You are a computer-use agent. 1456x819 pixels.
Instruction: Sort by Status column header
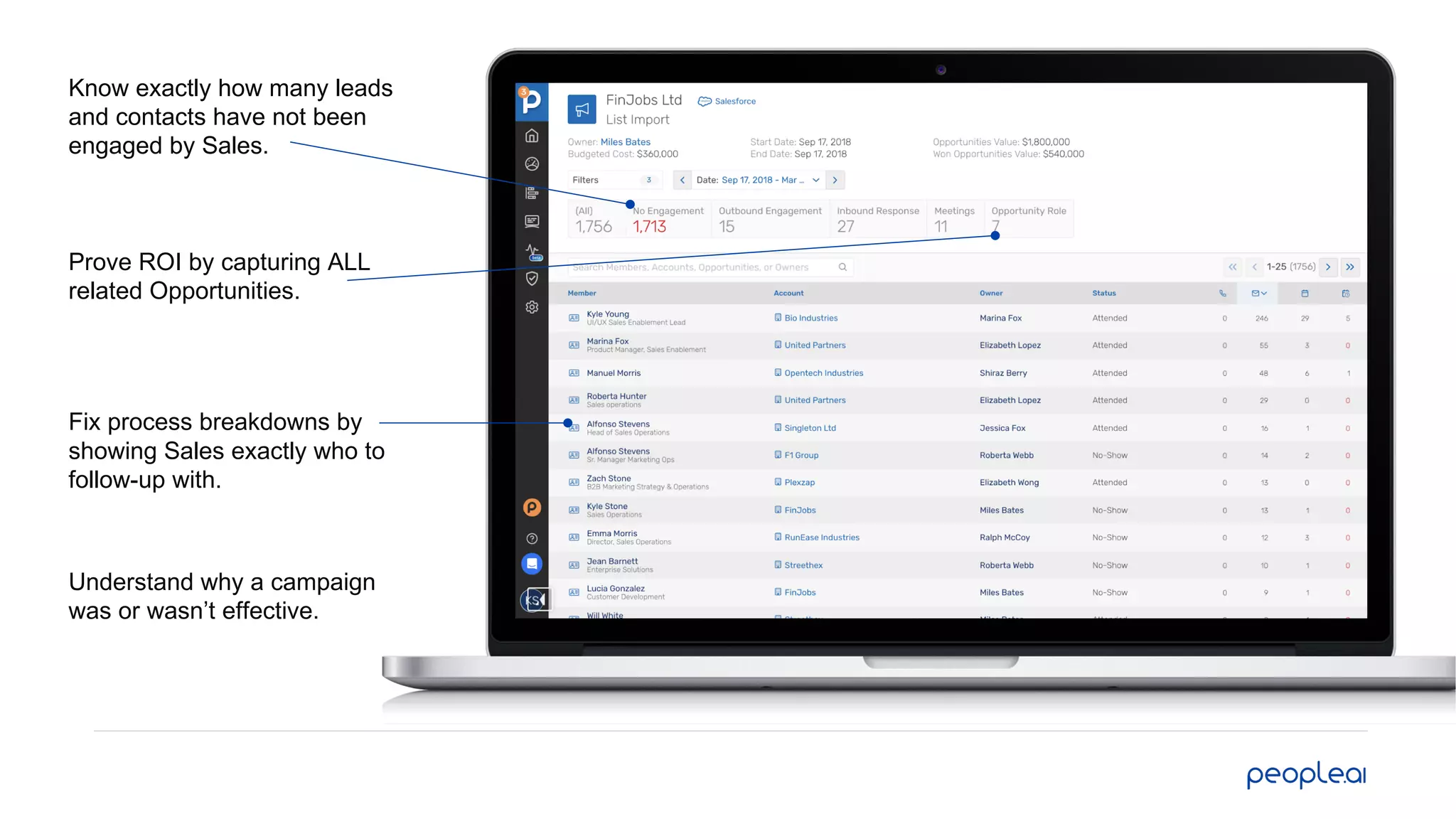[1104, 293]
